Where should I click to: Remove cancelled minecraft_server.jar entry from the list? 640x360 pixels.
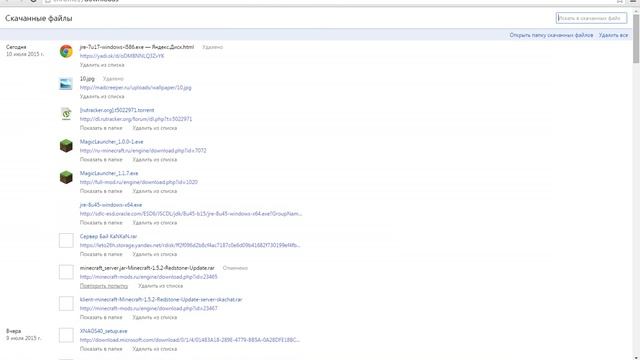(x=160, y=286)
